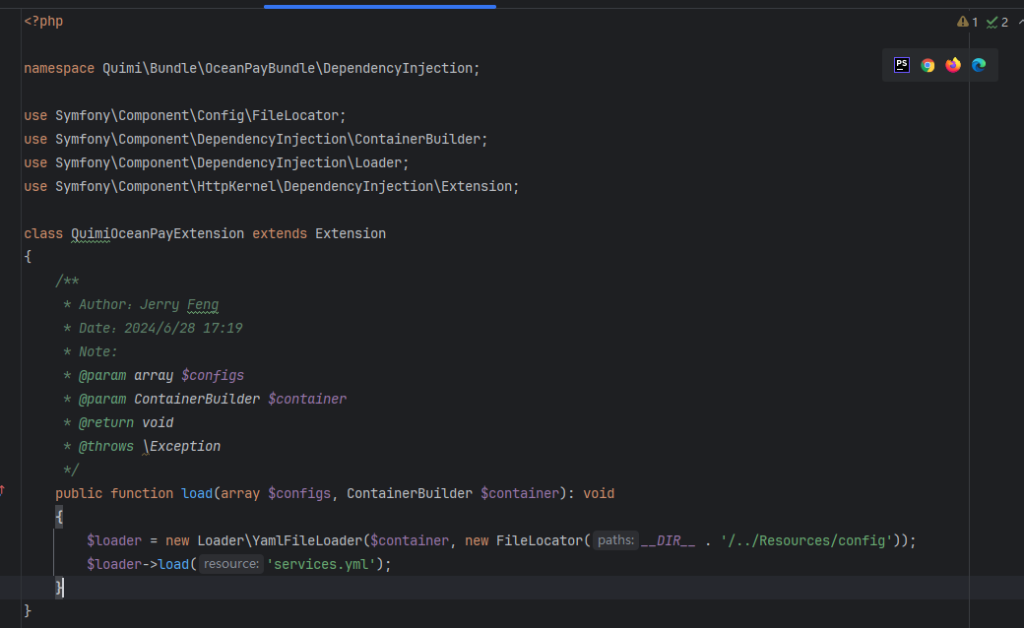Viewport: 1024px width, 628px height.
Task: Click the yellow warning count indicator
Action: (x=967, y=22)
